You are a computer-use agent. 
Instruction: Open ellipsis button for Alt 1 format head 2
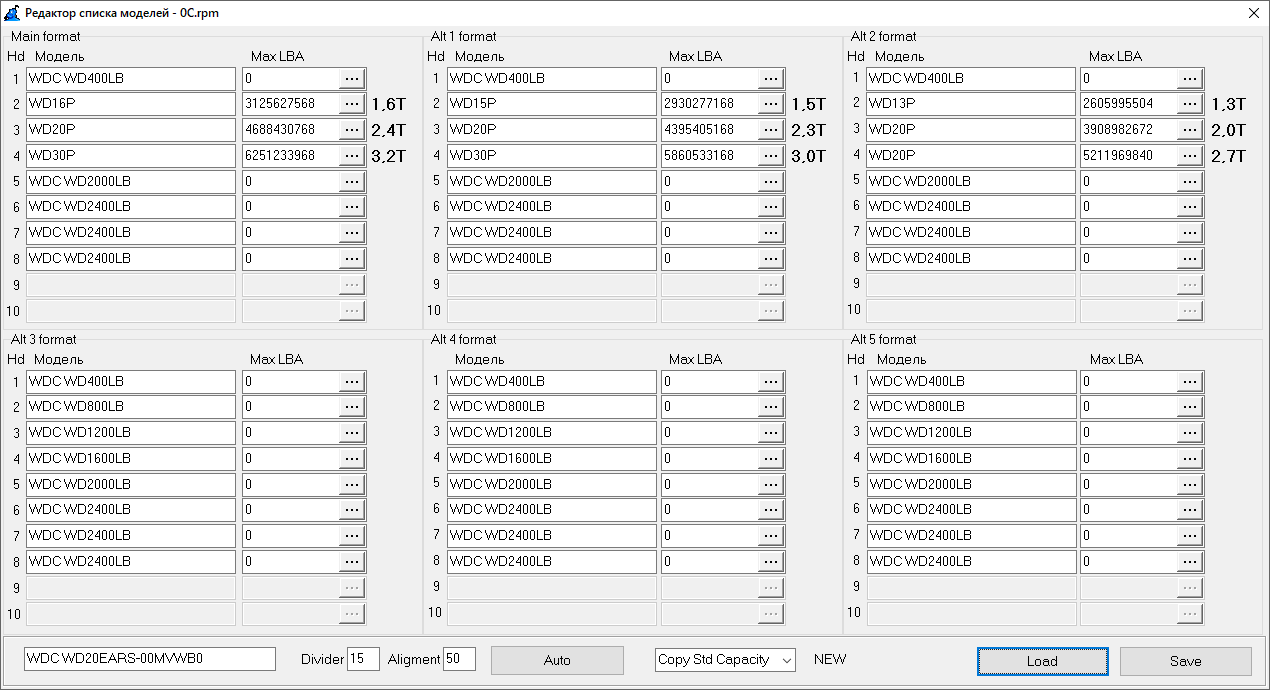pos(771,104)
